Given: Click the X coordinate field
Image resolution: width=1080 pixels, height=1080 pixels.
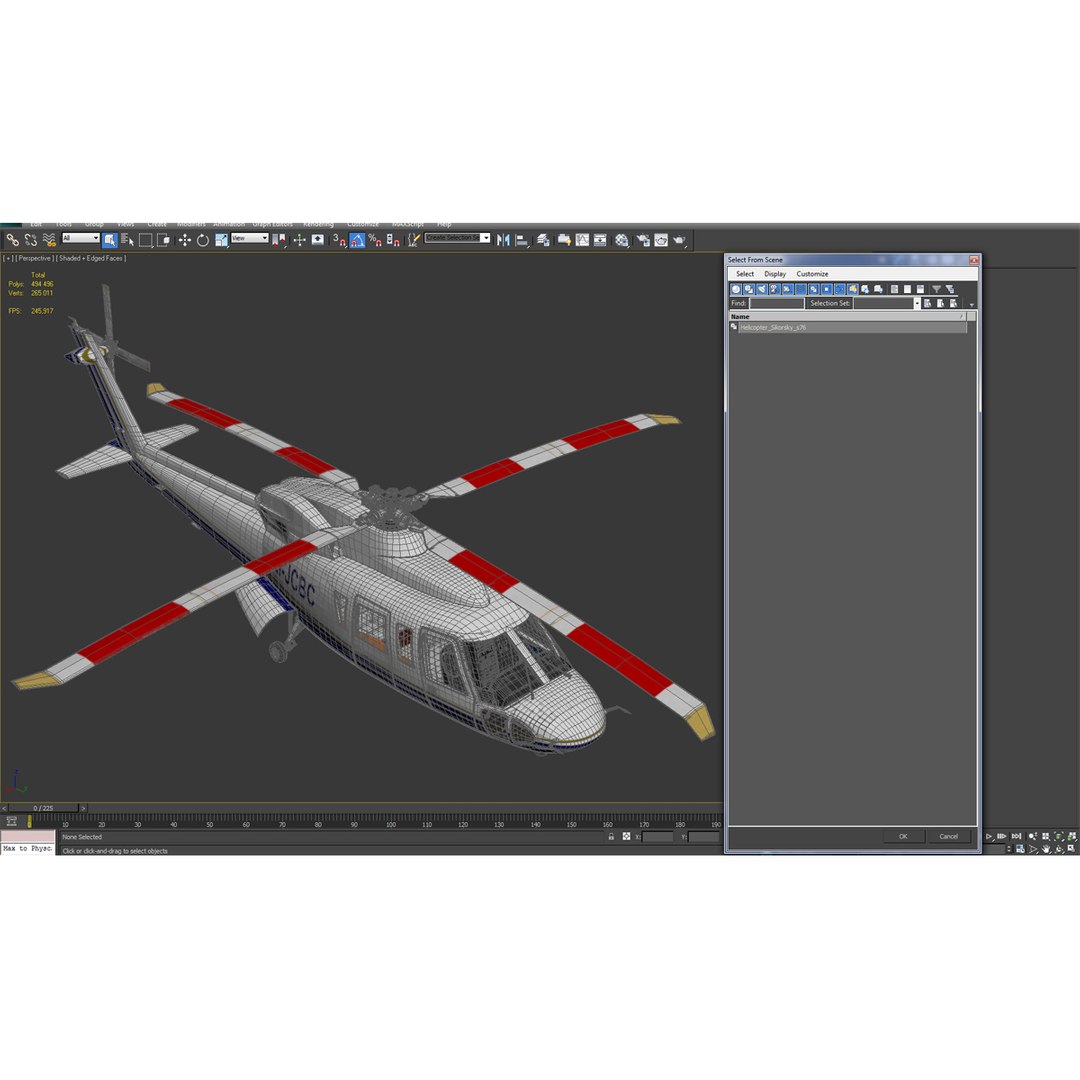Looking at the screenshot, I should coord(658,836).
